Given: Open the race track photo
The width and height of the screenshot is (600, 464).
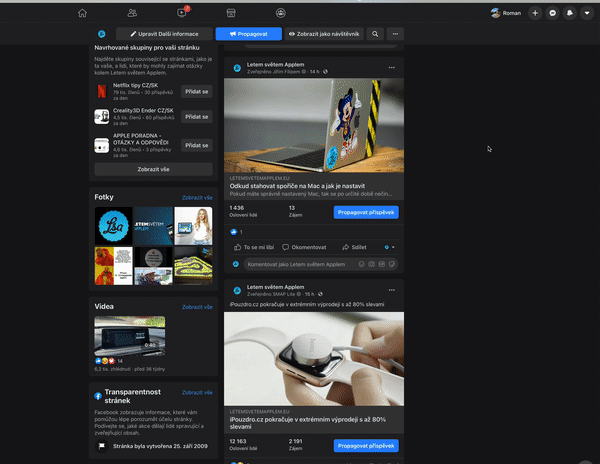Looking at the screenshot, I should click(193, 265).
